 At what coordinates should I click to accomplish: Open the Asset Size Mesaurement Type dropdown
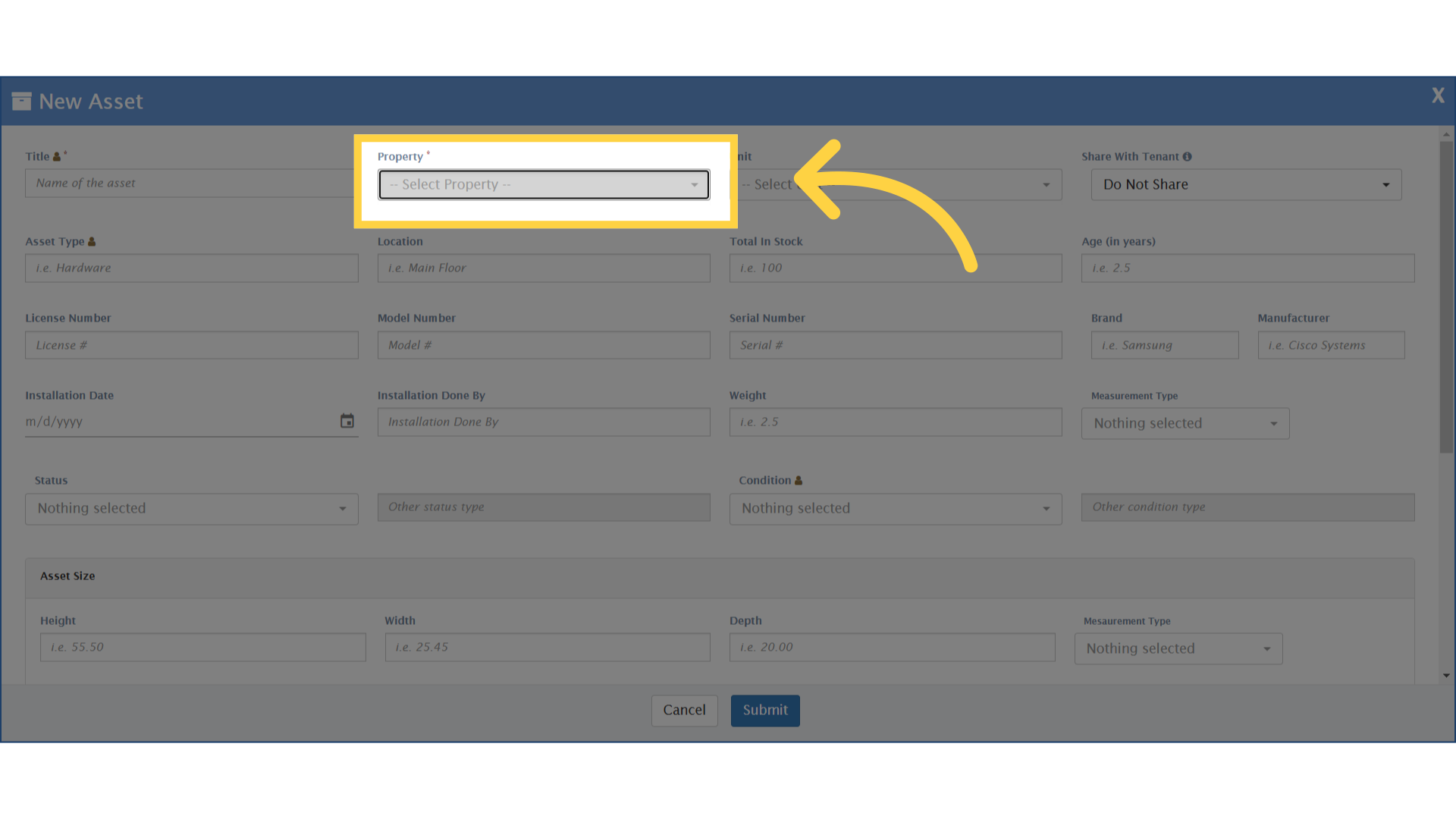coord(1178,648)
